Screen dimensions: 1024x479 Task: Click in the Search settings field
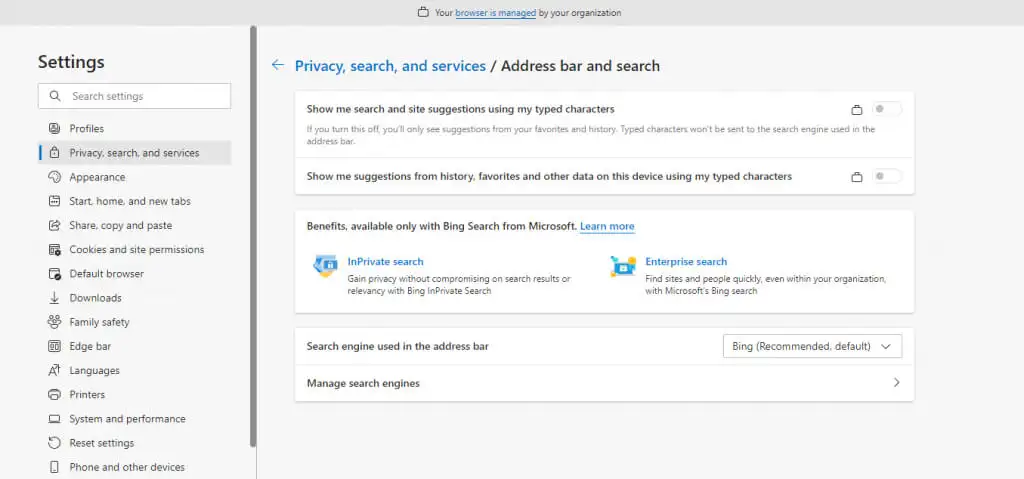135,96
